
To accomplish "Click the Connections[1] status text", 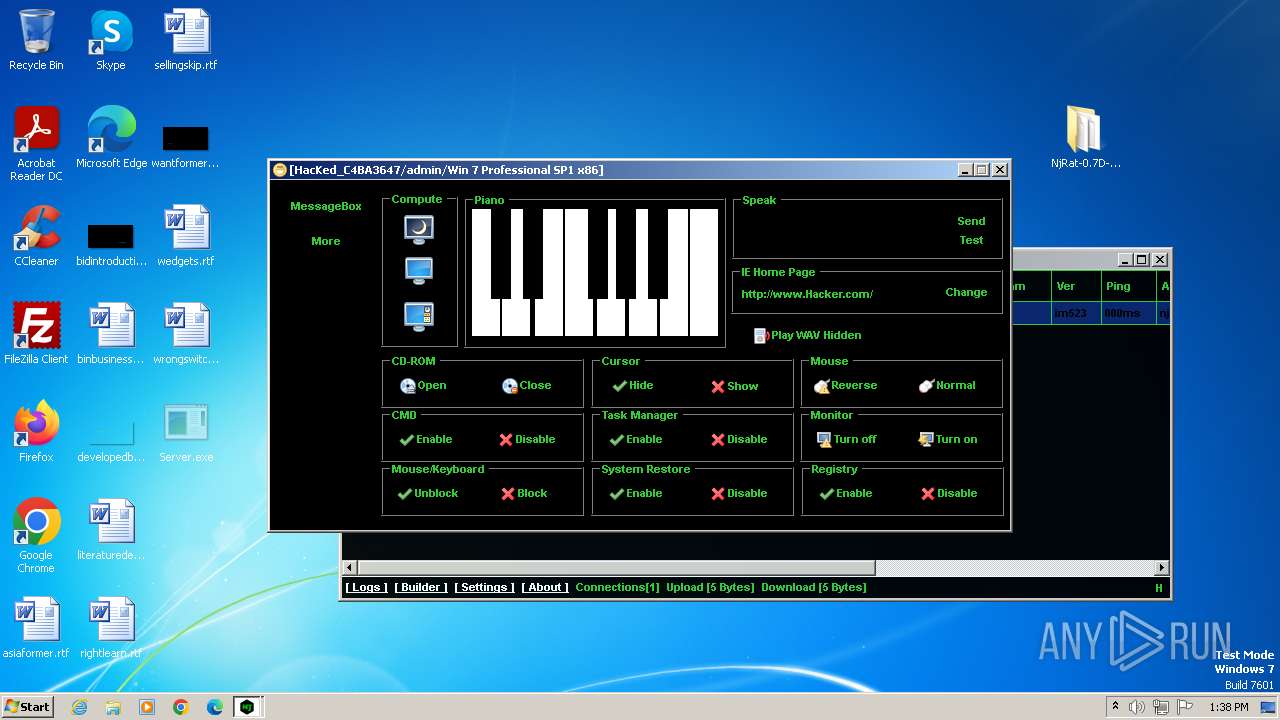I will click(617, 587).
